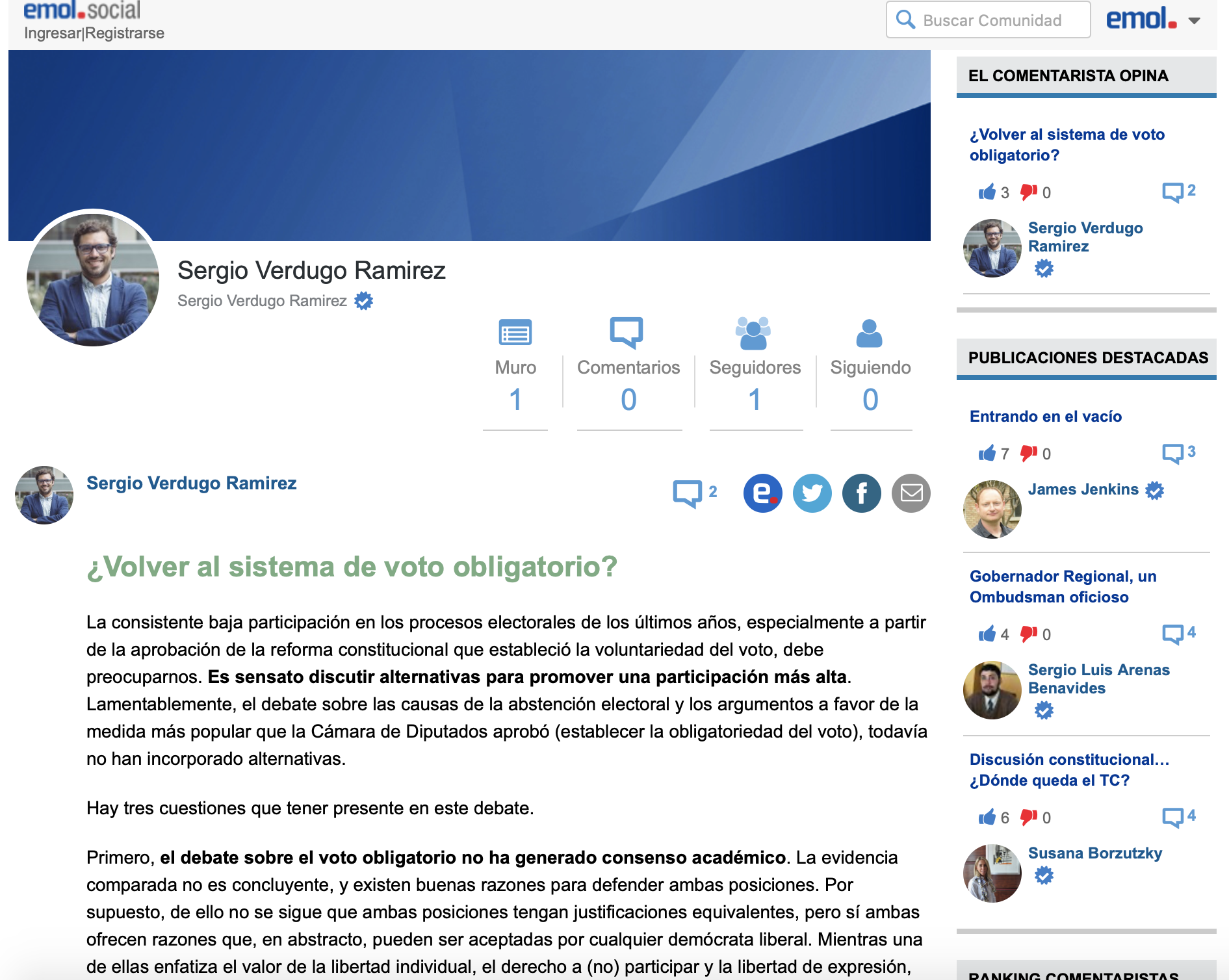Click sidebar author Sergio Verdugo Ramirez

tap(1085, 237)
